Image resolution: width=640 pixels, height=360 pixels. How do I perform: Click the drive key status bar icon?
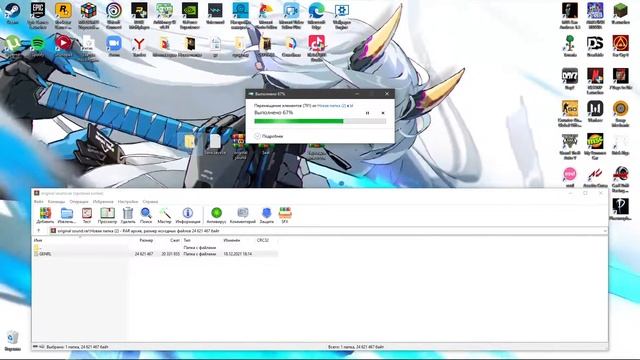36,347
